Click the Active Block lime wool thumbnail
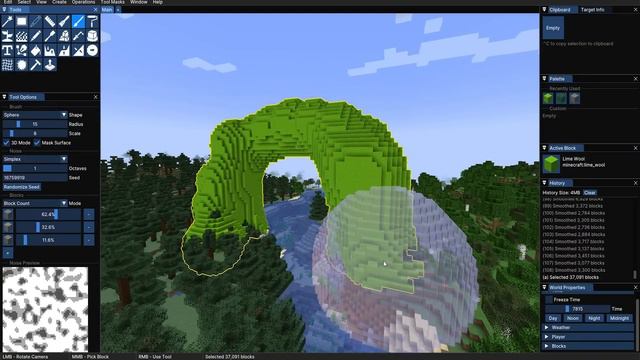Screen dimensions: 640x360 click(551, 164)
